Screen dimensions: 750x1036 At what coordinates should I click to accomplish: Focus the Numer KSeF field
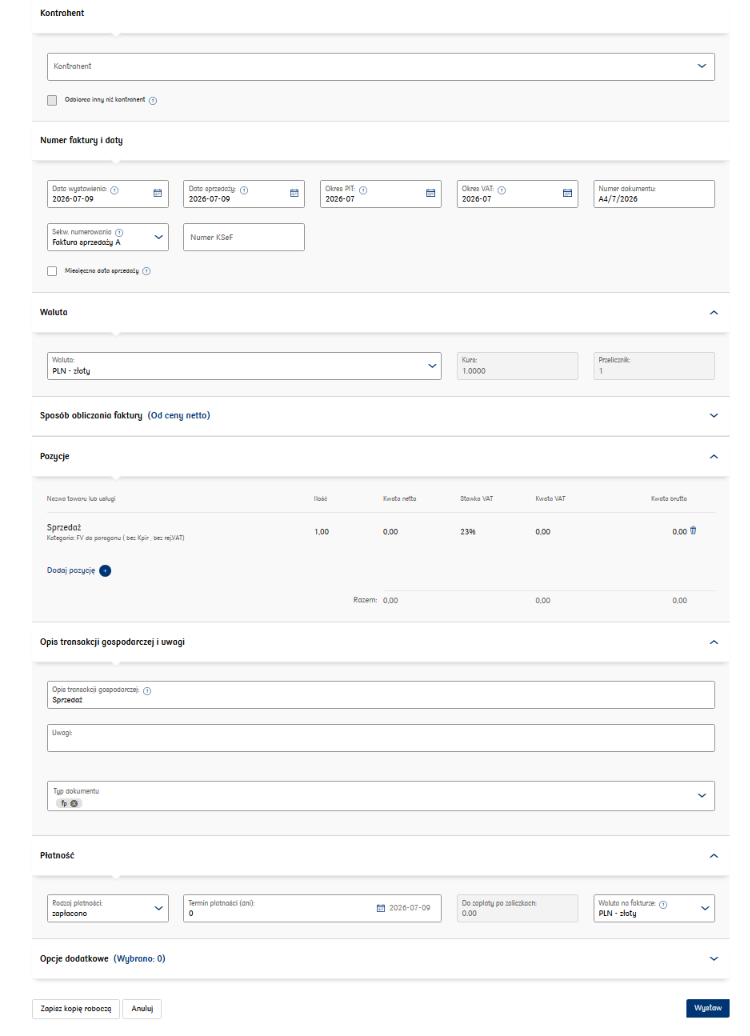coord(244,237)
